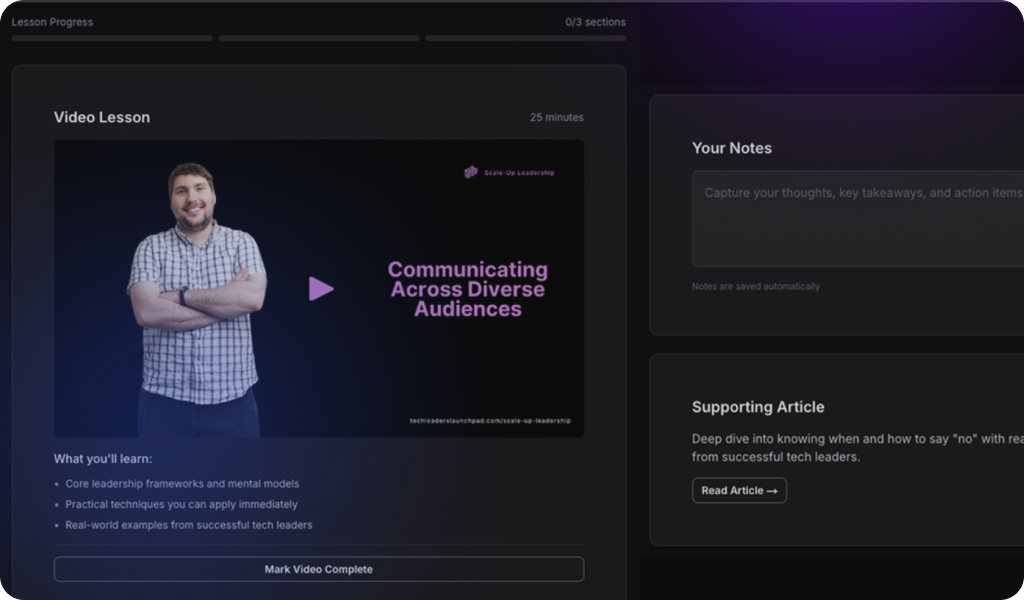Click the Notes are saved automatically text
This screenshot has height=600, width=1024.
click(x=755, y=286)
